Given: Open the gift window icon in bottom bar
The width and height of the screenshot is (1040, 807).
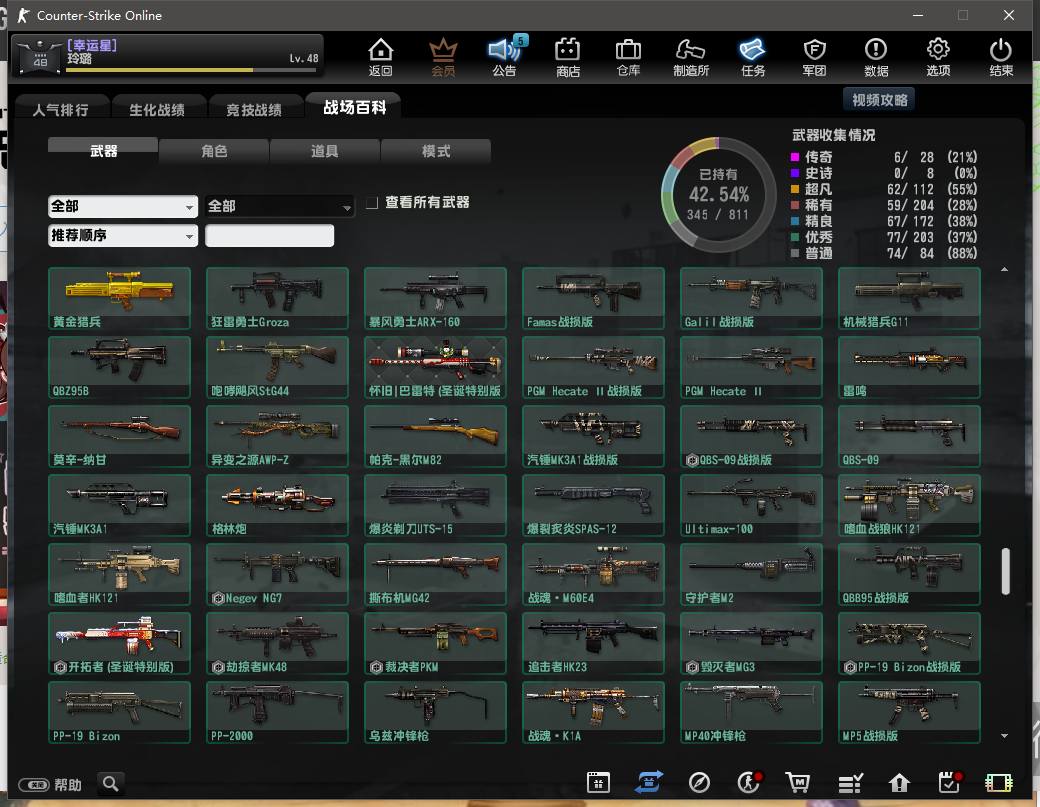Looking at the screenshot, I should click(x=598, y=782).
